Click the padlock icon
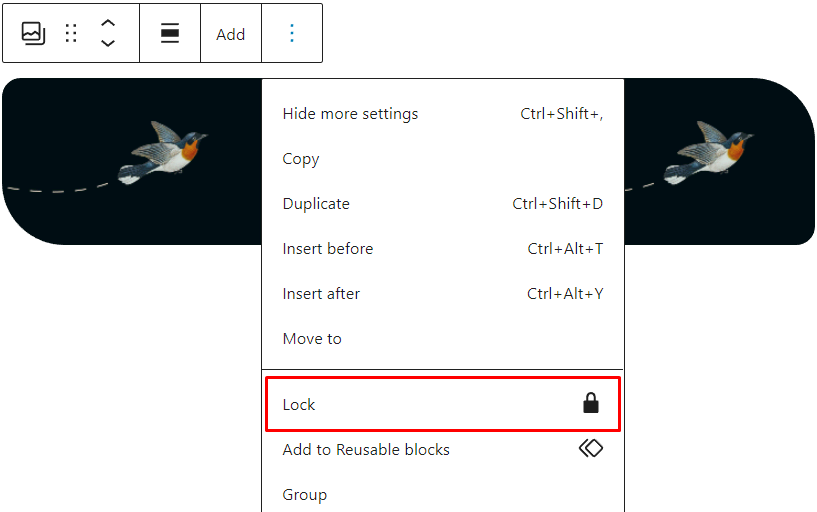The image size is (817, 512). coord(591,404)
